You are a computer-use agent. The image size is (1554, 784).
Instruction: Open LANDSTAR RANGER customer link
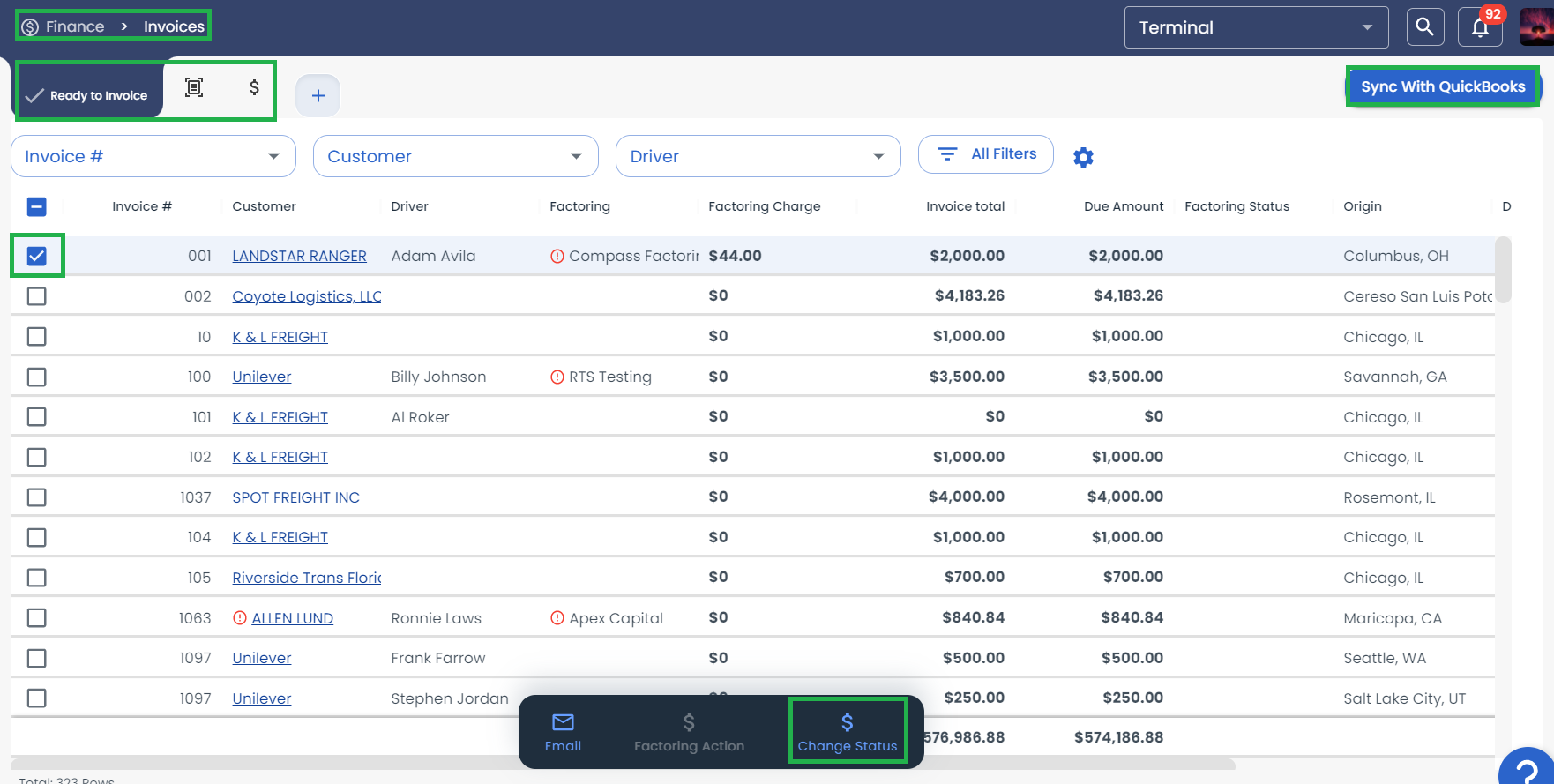click(299, 256)
